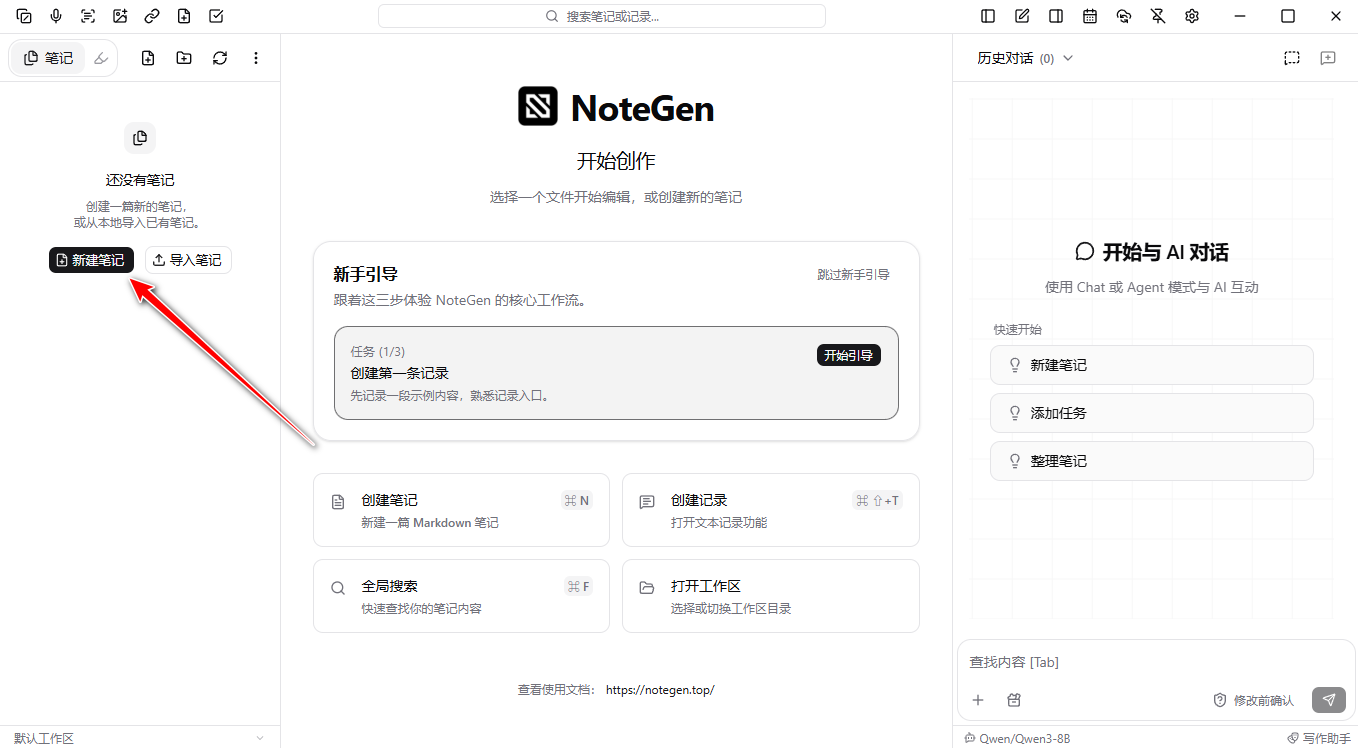Click the file-plus icon in the top toolbar
1358x748 pixels.
(184, 16)
